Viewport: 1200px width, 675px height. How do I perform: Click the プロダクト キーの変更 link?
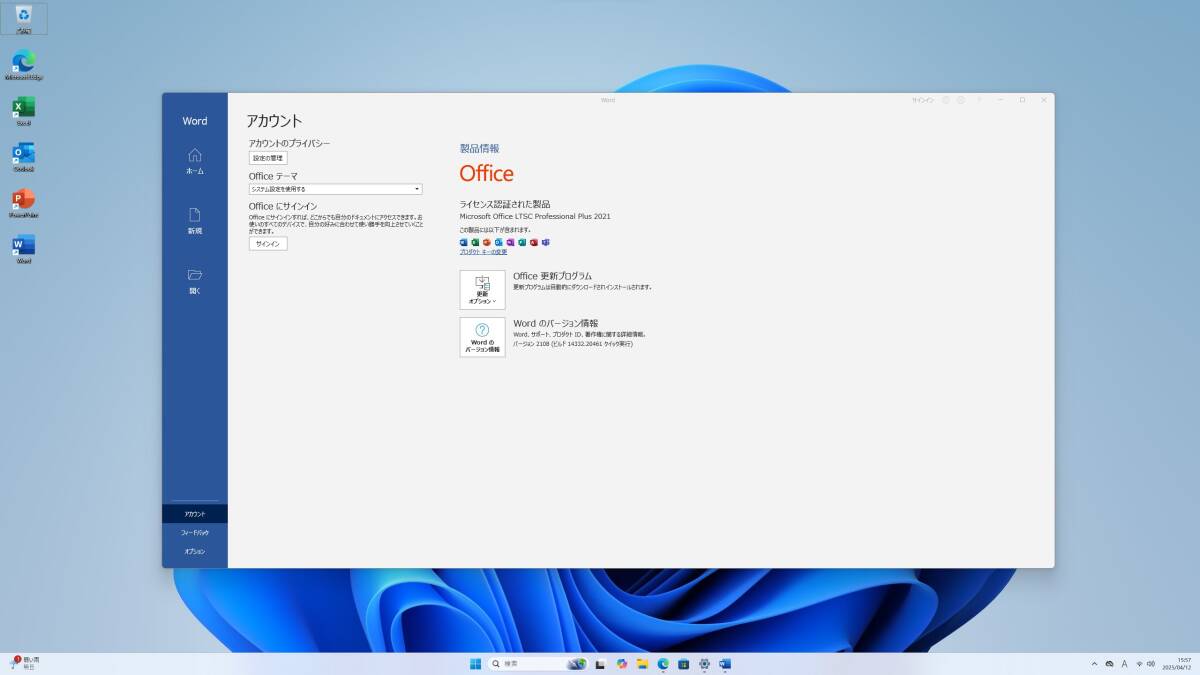pos(483,252)
